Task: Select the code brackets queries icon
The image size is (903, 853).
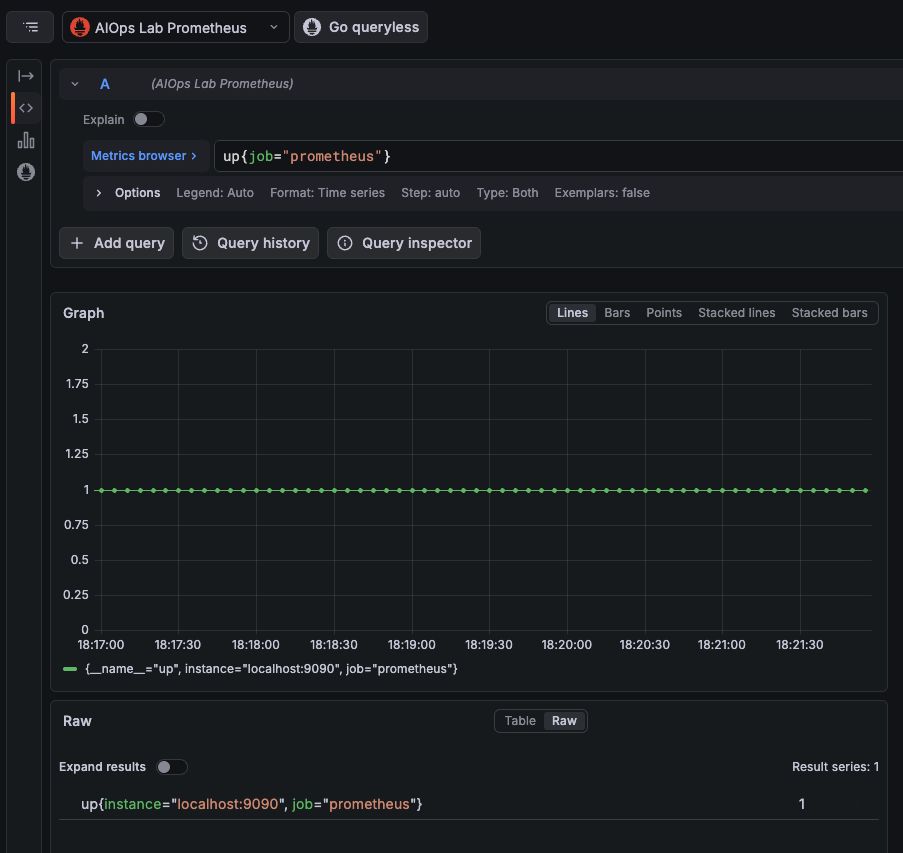Action: click(x=26, y=108)
